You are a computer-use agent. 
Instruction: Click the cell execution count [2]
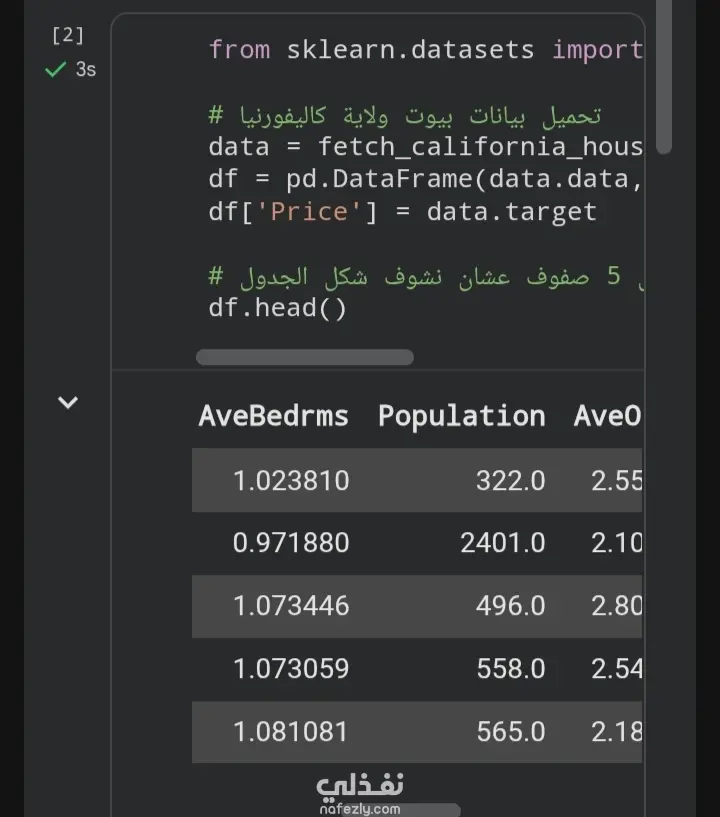68,35
